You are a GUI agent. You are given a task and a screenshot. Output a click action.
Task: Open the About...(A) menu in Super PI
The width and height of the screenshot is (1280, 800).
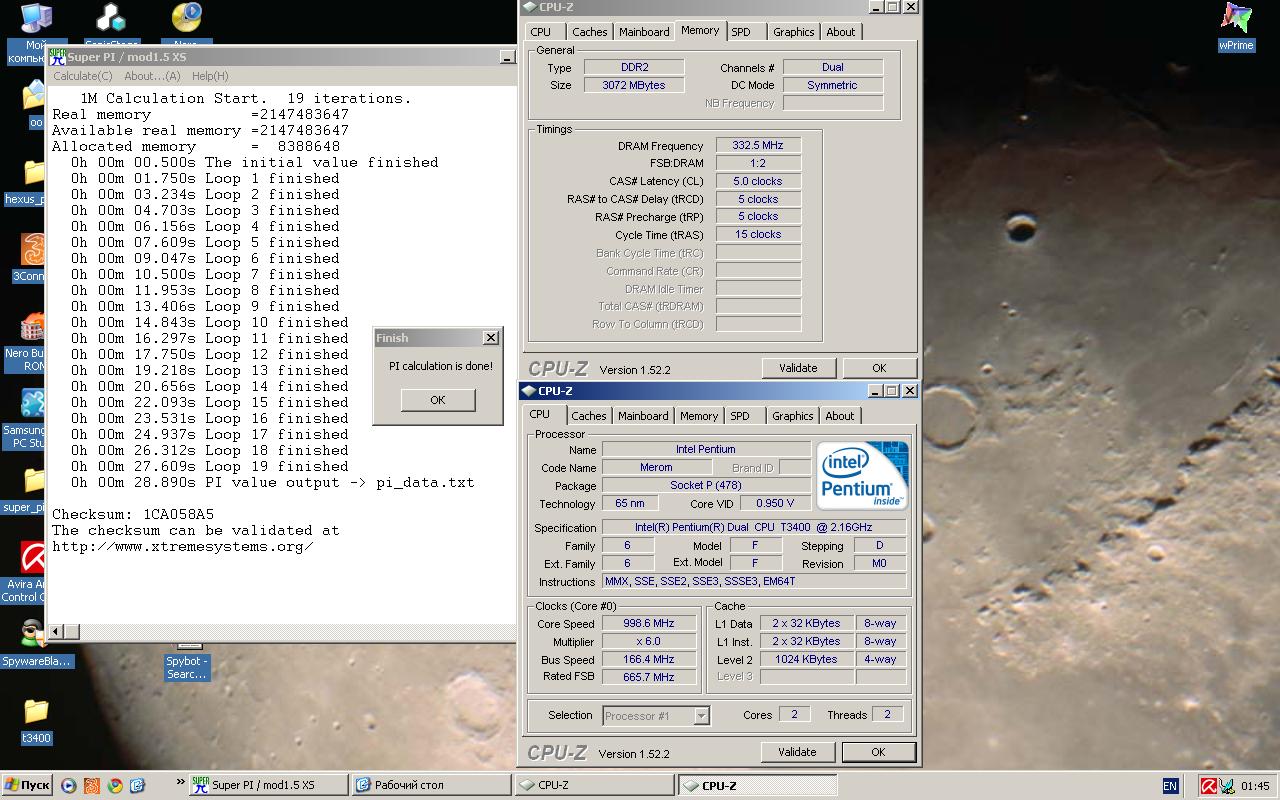point(152,76)
